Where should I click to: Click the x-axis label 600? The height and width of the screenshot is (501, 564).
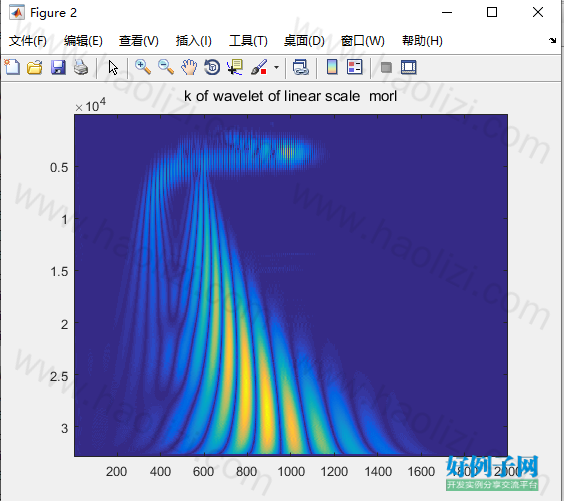(204, 471)
